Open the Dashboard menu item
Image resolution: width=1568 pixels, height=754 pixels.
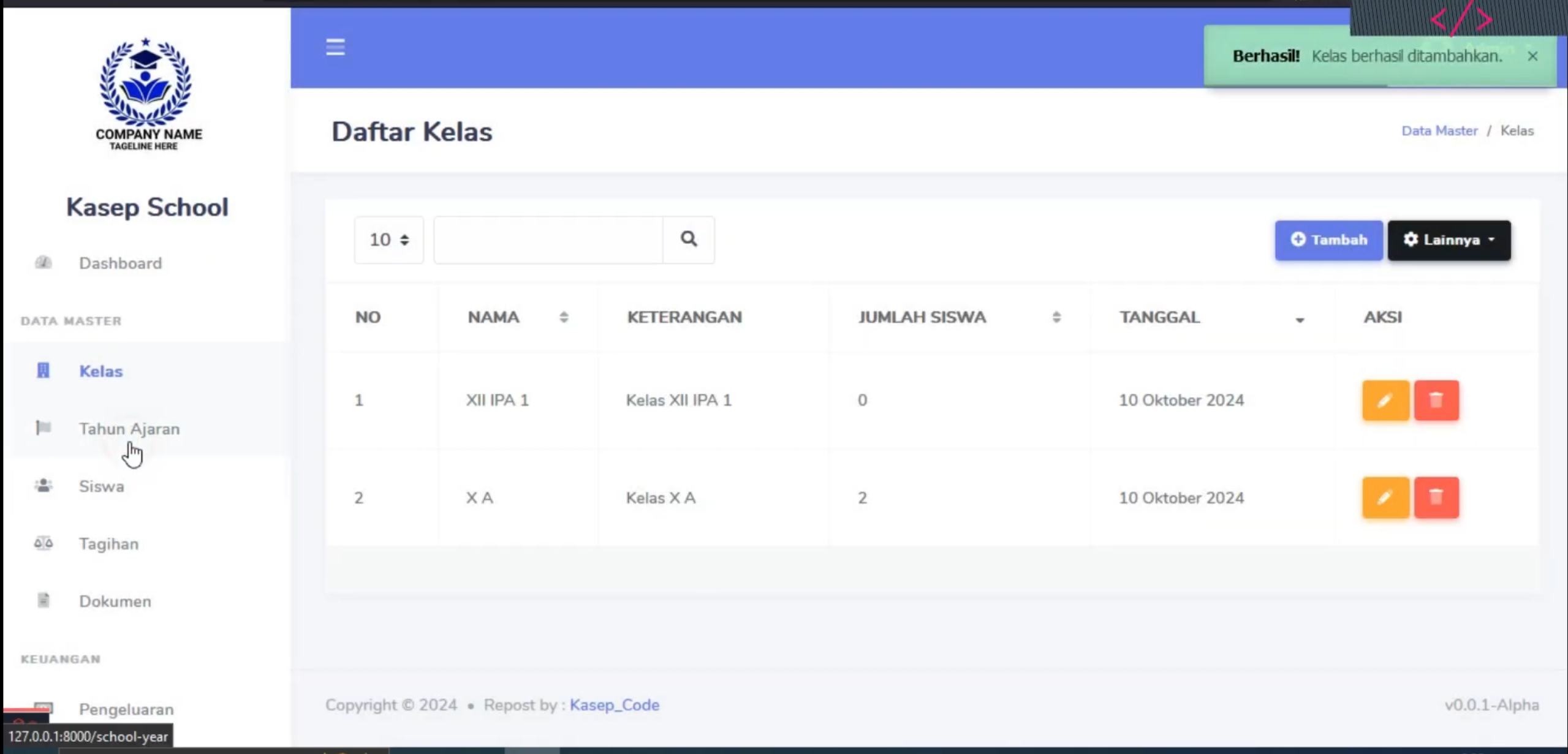click(x=146, y=263)
